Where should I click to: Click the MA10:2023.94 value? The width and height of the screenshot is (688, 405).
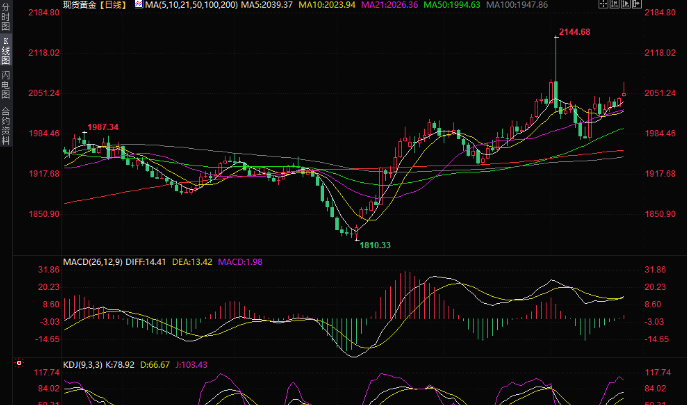[x=327, y=5]
